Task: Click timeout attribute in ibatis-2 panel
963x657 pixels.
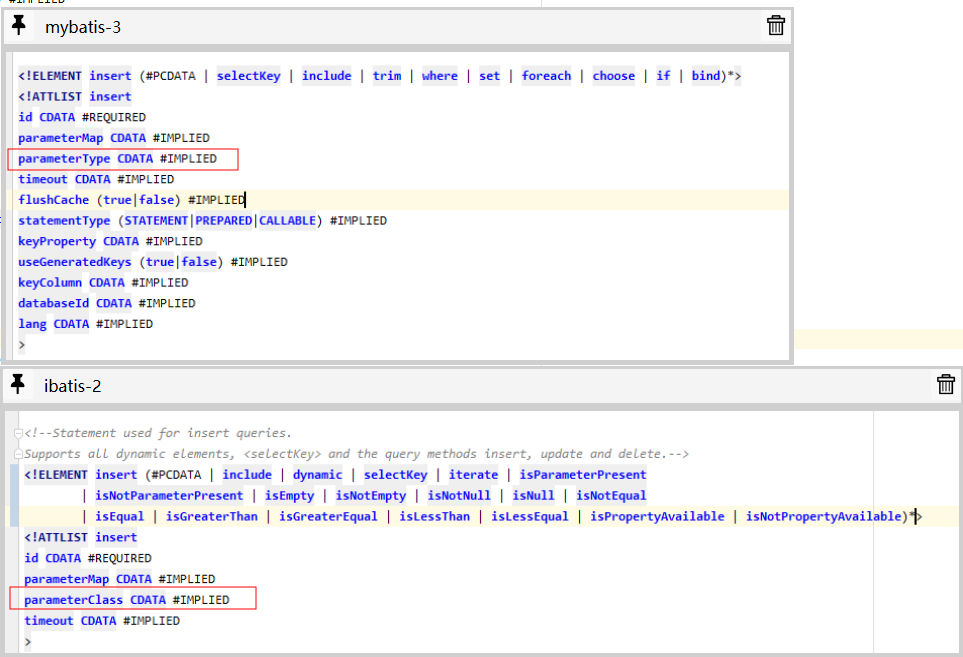Action: point(49,621)
